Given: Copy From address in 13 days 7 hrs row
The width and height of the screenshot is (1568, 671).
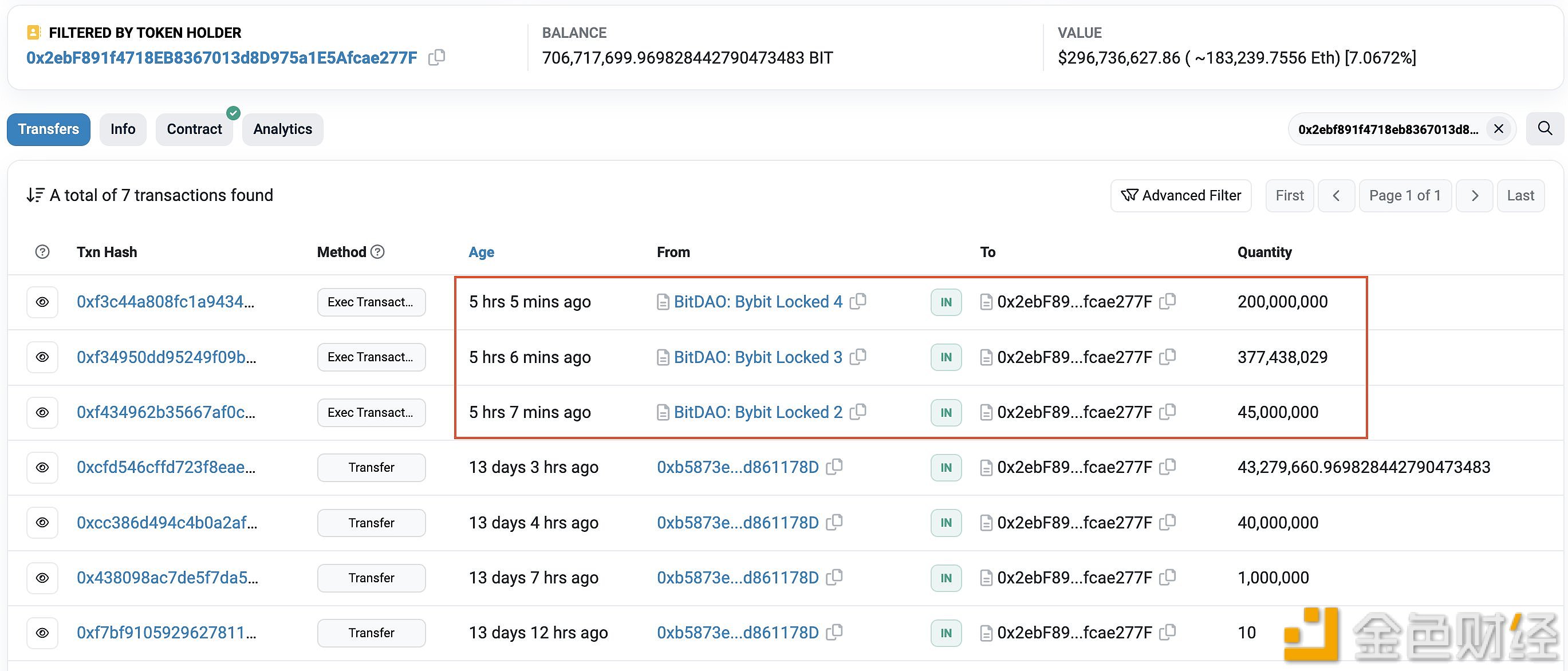Looking at the screenshot, I should pos(834,577).
